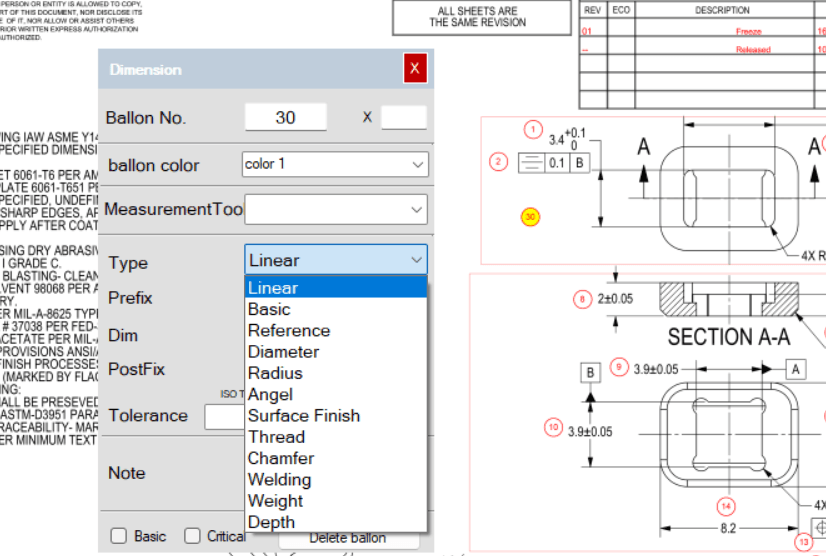826x556 pixels.
Task: Collapse the Type combo box showing Linear
Action: 336,260
